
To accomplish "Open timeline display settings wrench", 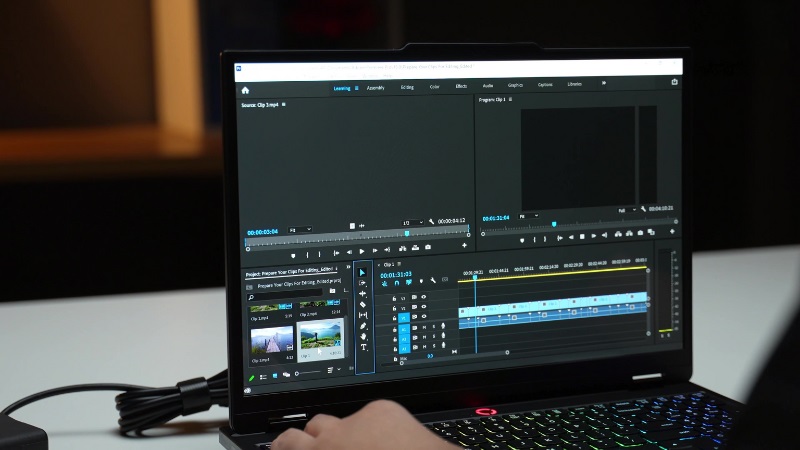I will click(433, 281).
